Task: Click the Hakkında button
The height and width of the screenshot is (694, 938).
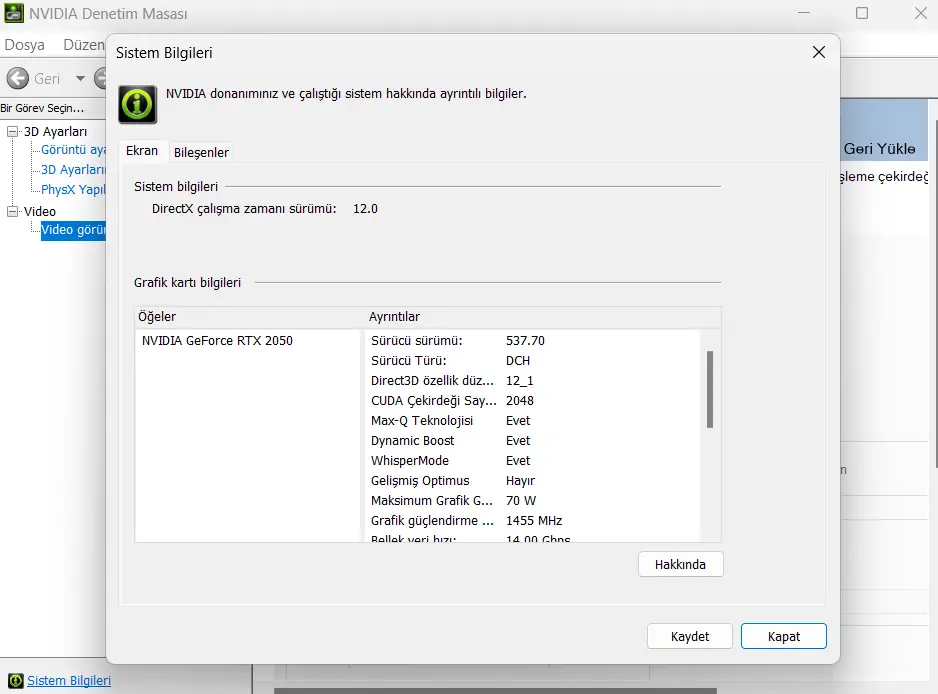Action: pos(681,564)
